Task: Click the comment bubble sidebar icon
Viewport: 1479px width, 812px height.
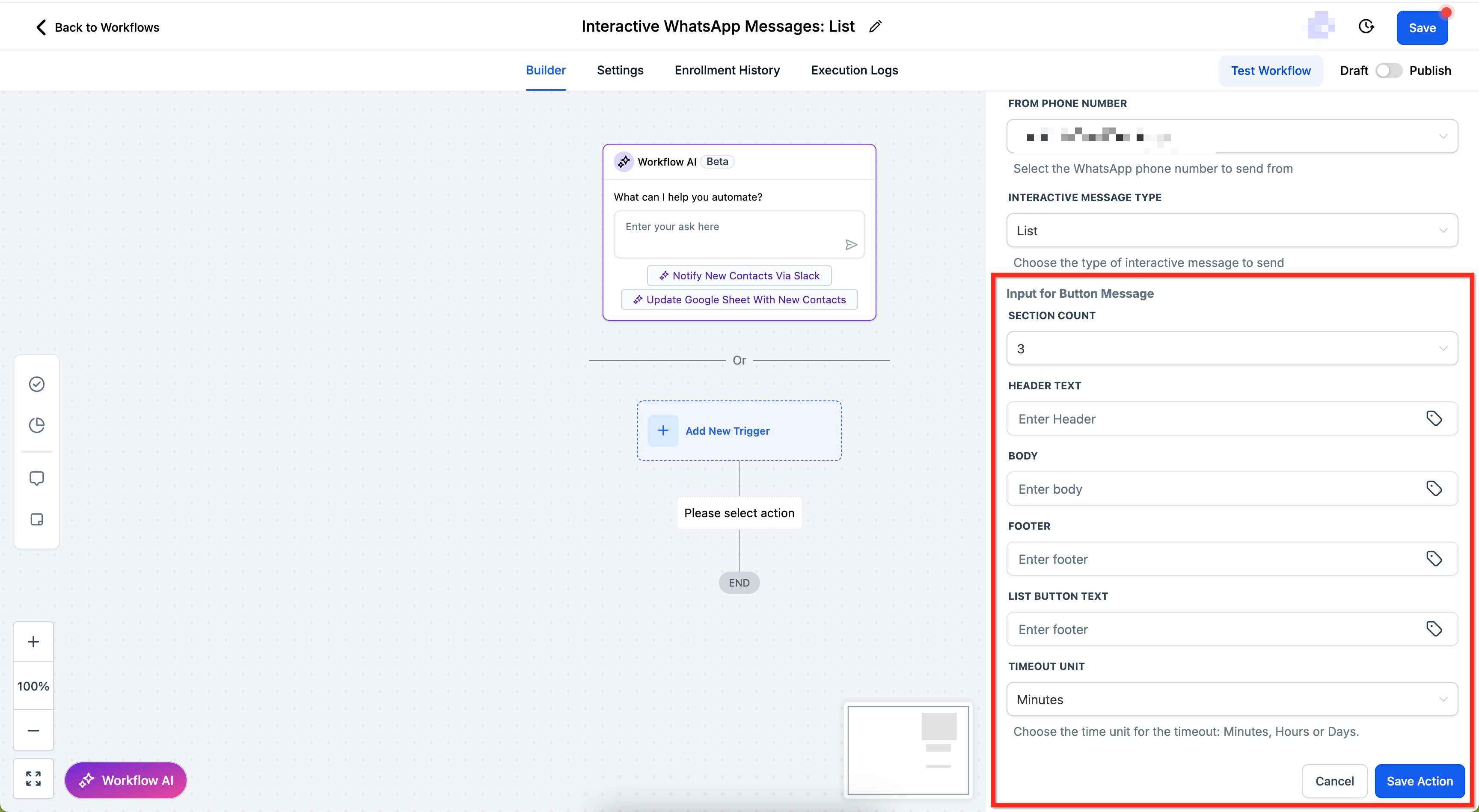Action: 37,478
